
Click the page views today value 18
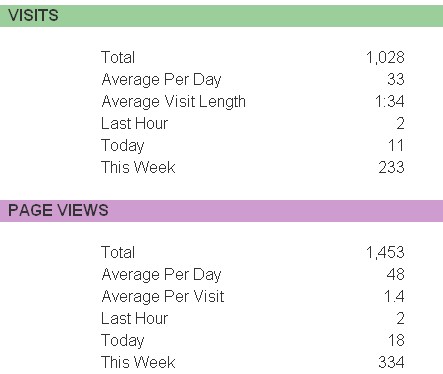pyautogui.click(x=396, y=340)
